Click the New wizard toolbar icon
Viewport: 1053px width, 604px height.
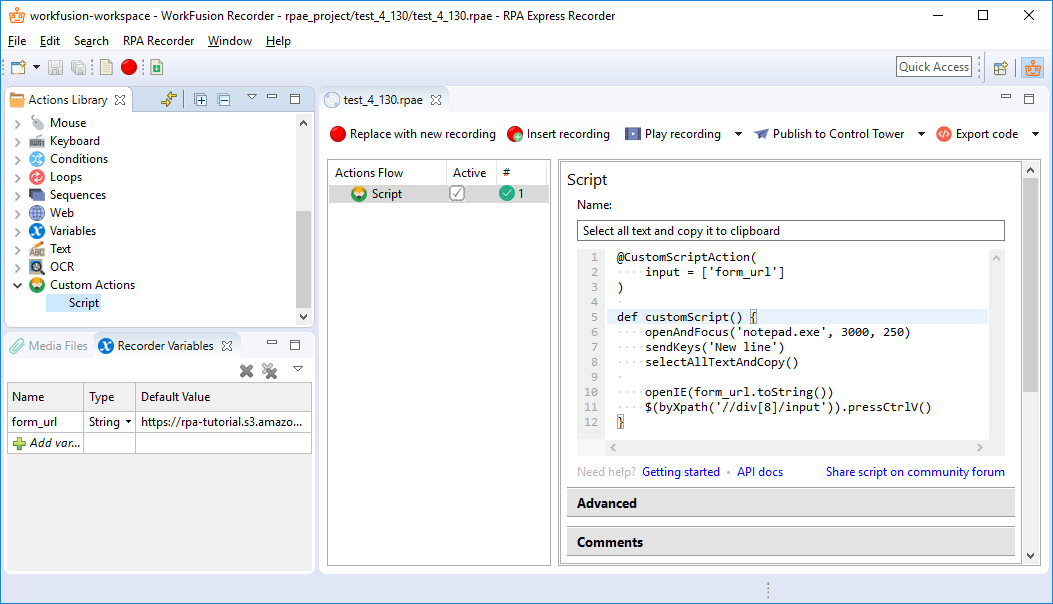click(18, 67)
